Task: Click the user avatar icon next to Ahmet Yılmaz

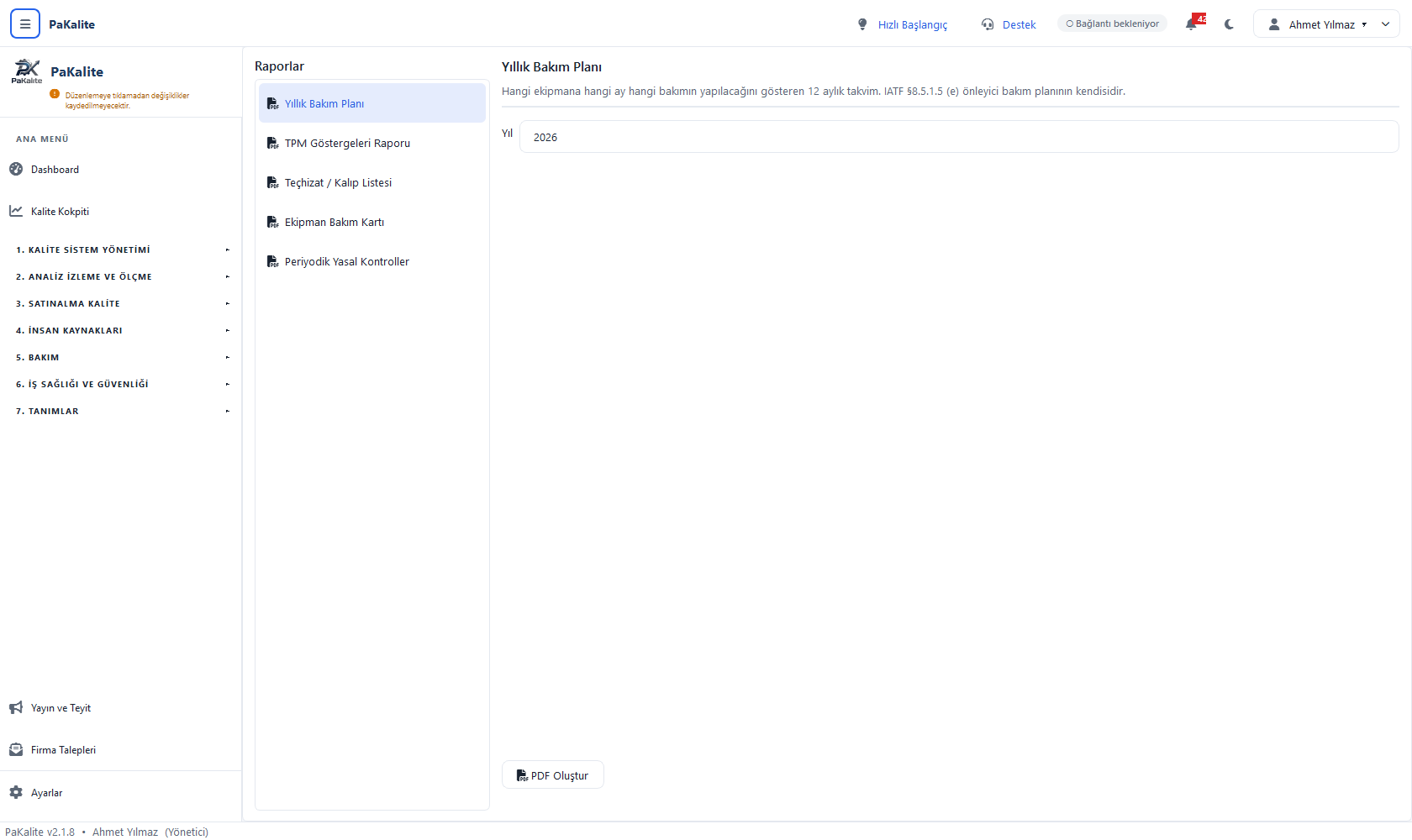Action: pyautogui.click(x=1274, y=24)
